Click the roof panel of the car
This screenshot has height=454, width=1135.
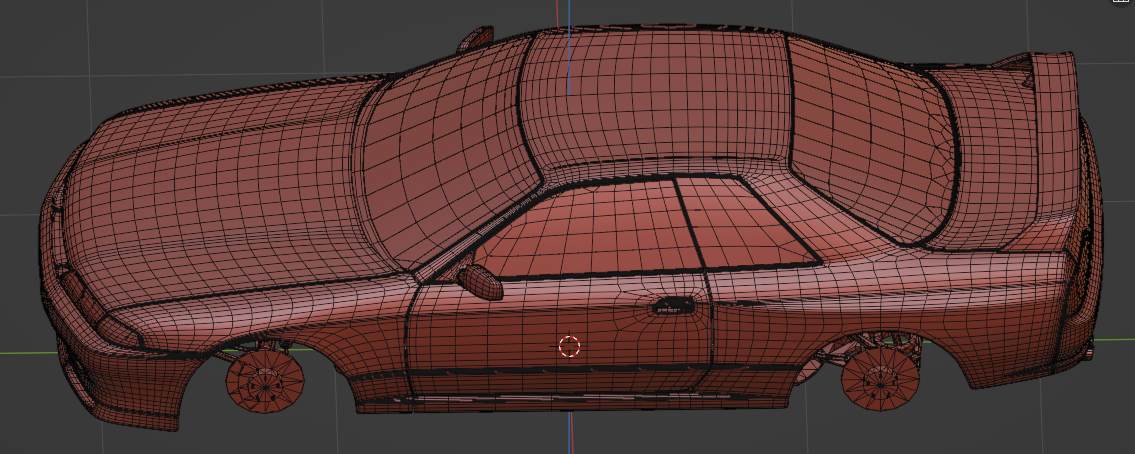(655, 98)
